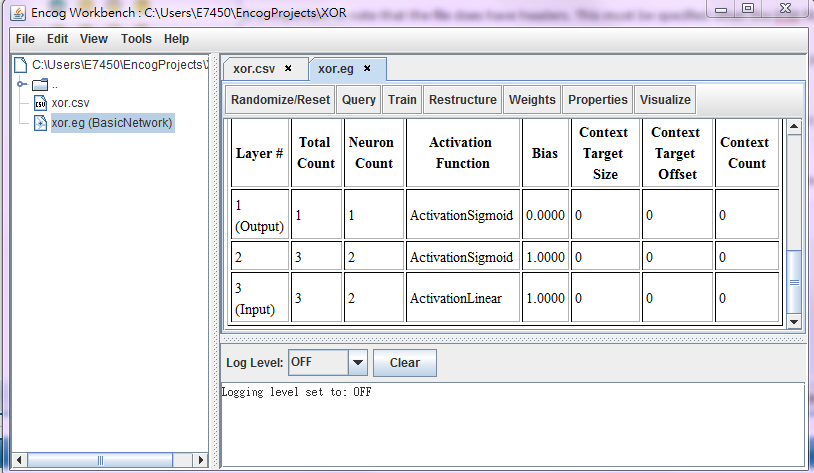Click the Query button
The height and width of the screenshot is (473, 814).
click(x=359, y=100)
